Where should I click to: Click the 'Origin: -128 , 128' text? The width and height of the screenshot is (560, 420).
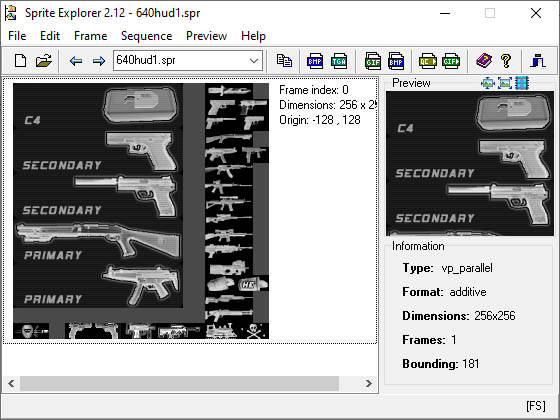coord(320,120)
